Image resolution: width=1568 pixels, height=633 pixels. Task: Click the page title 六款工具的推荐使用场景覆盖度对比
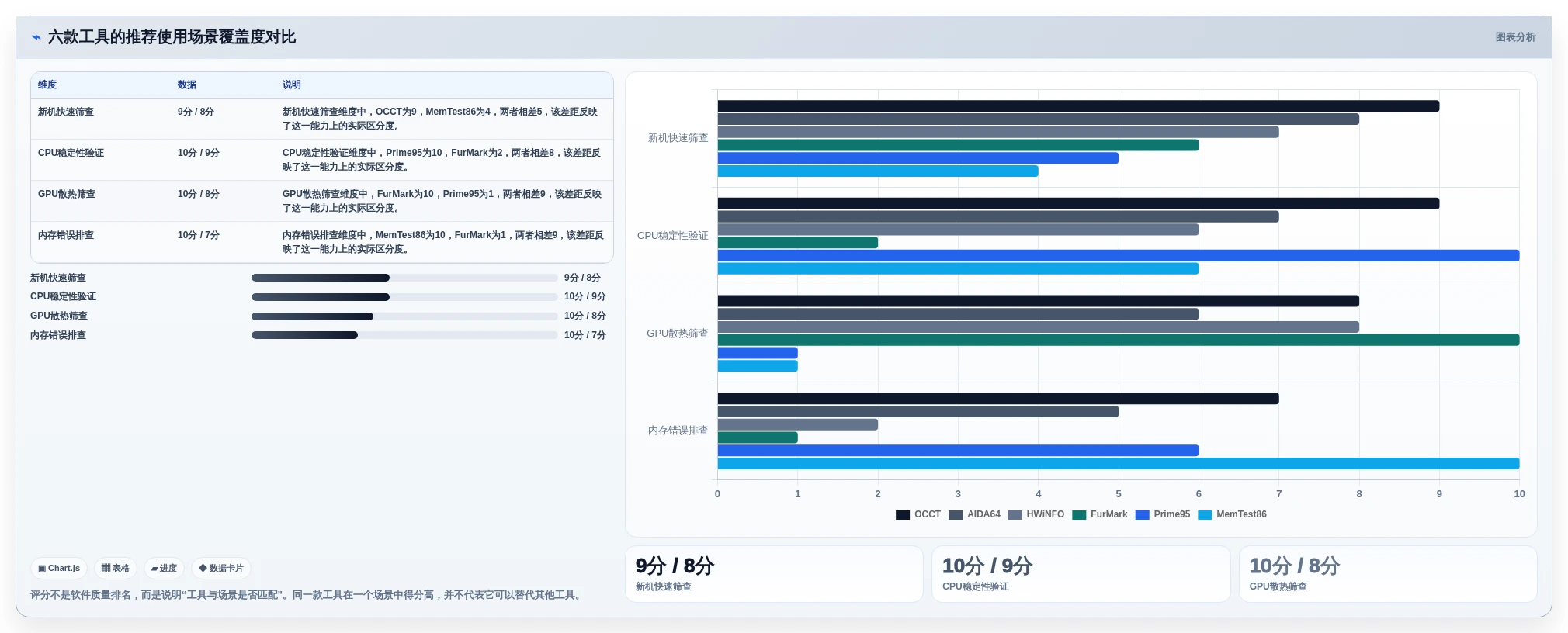(172, 37)
